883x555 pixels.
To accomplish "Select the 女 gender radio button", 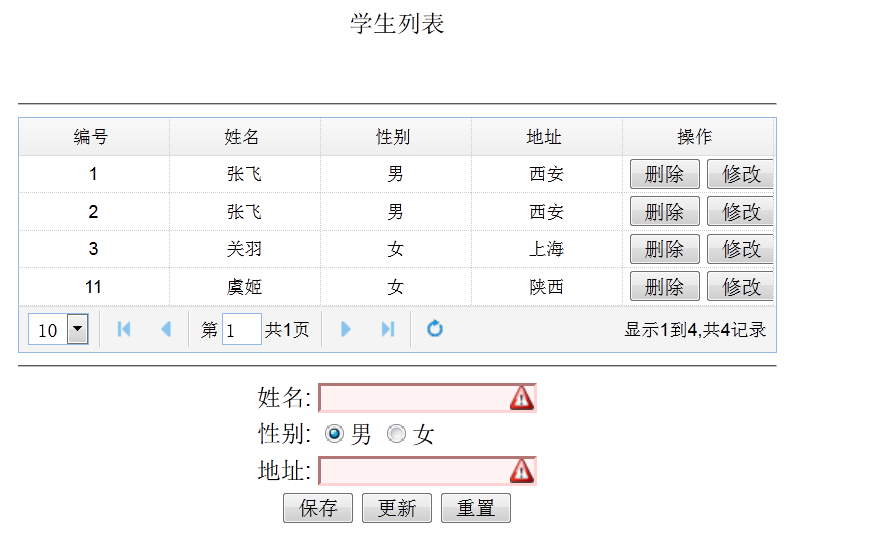I will pyautogui.click(x=396, y=434).
